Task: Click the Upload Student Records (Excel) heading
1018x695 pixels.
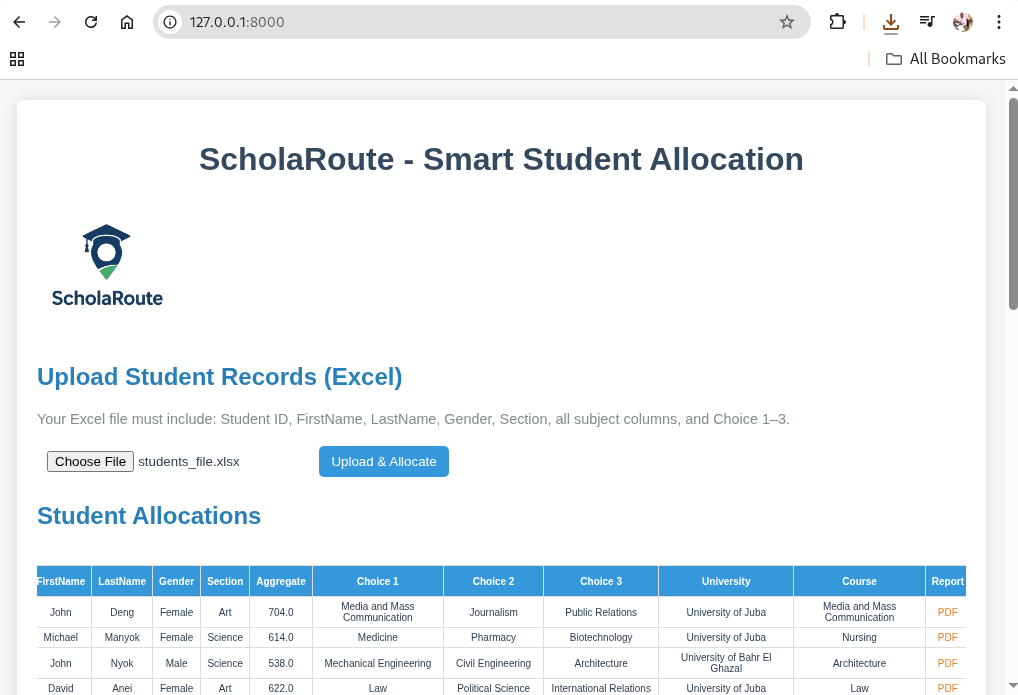Action: [219, 377]
